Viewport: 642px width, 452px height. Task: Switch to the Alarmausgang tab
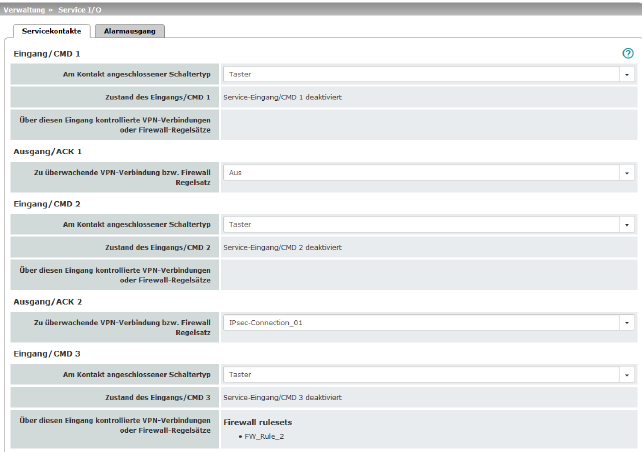point(130,31)
